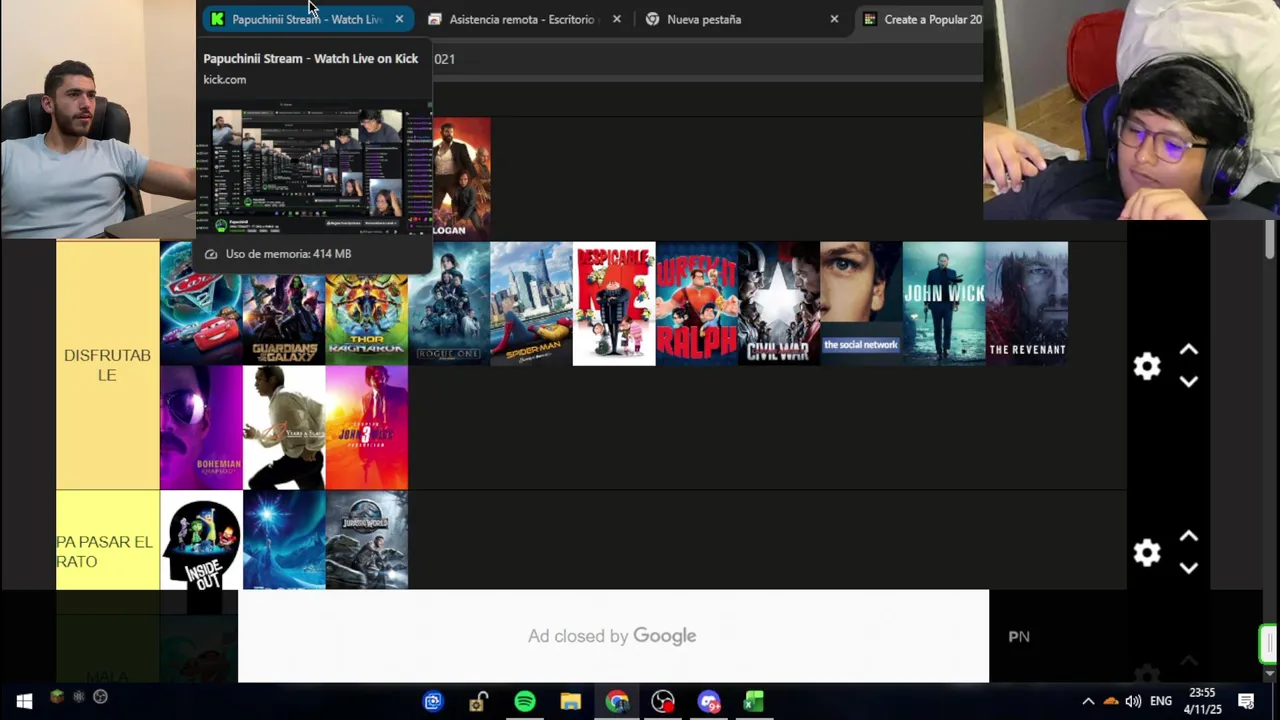
Task: Open Spotify from the taskbar
Action: coord(525,702)
